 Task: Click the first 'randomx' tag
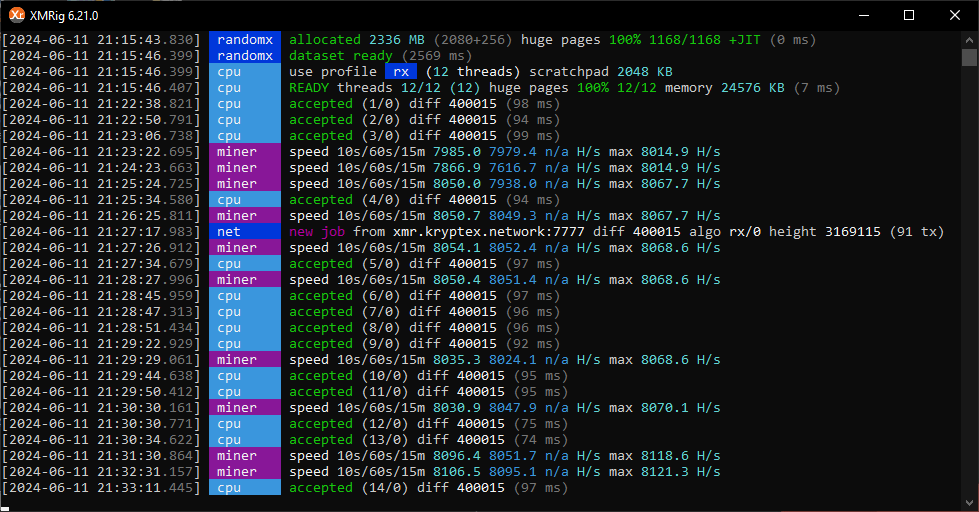(245, 40)
